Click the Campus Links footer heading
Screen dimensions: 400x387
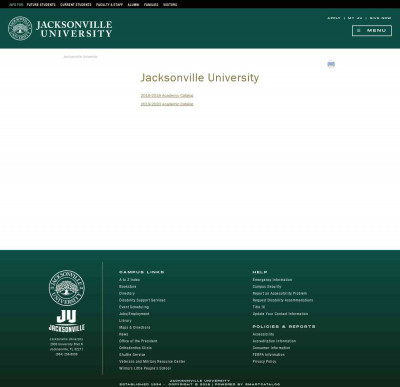click(x=142, y=272)
